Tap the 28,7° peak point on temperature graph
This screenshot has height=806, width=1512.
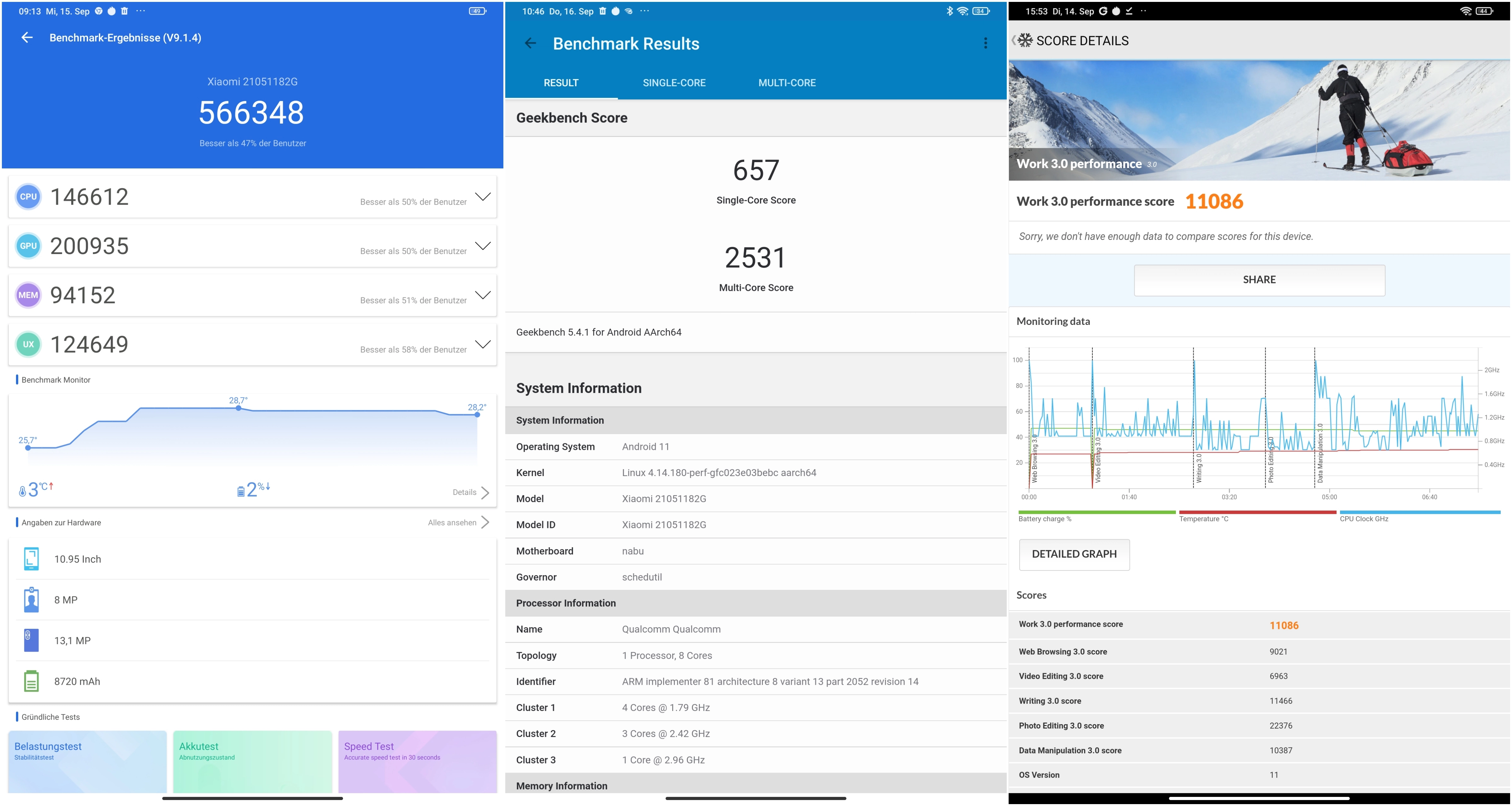238,408
